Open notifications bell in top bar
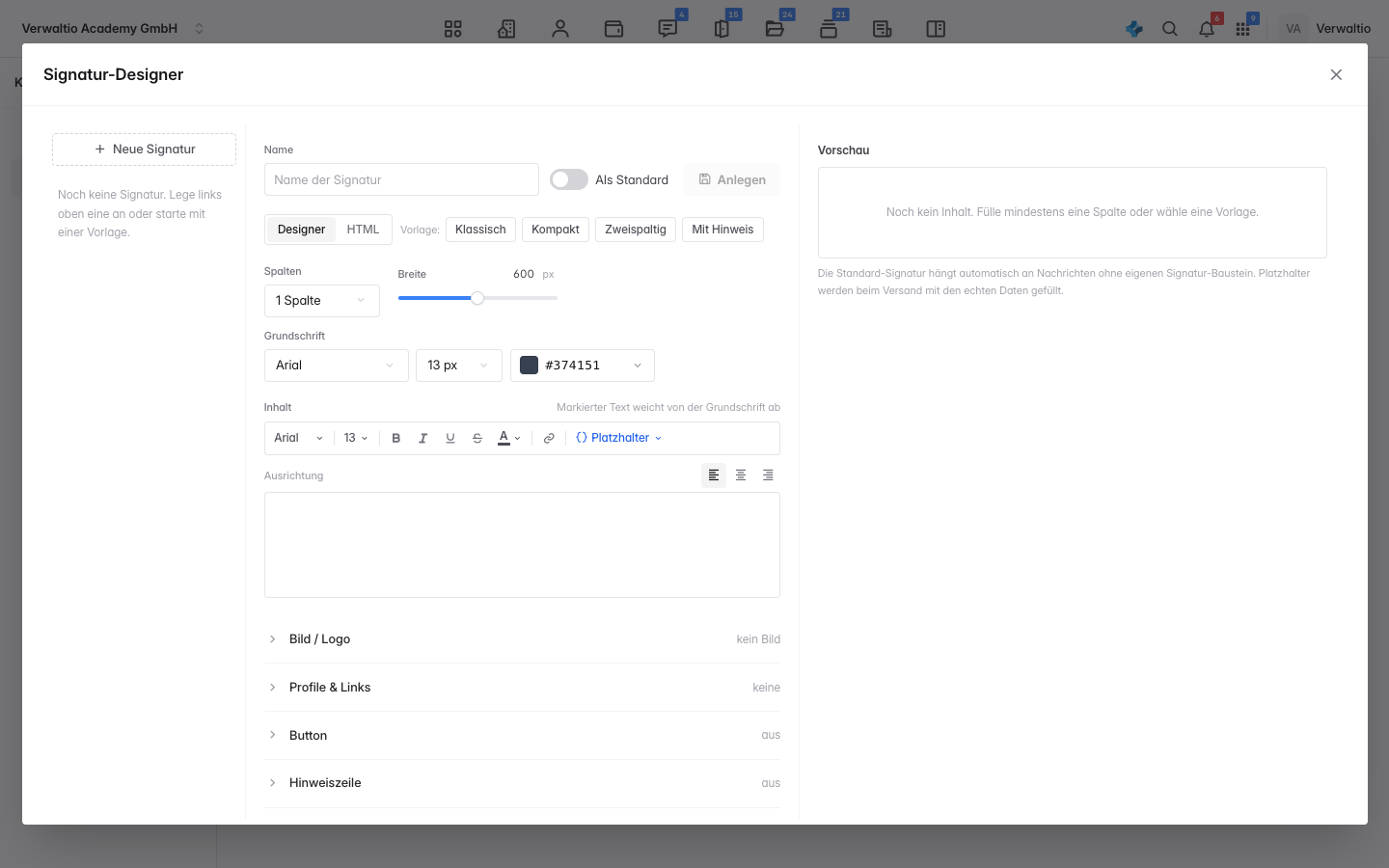 tap(1207, 29)
